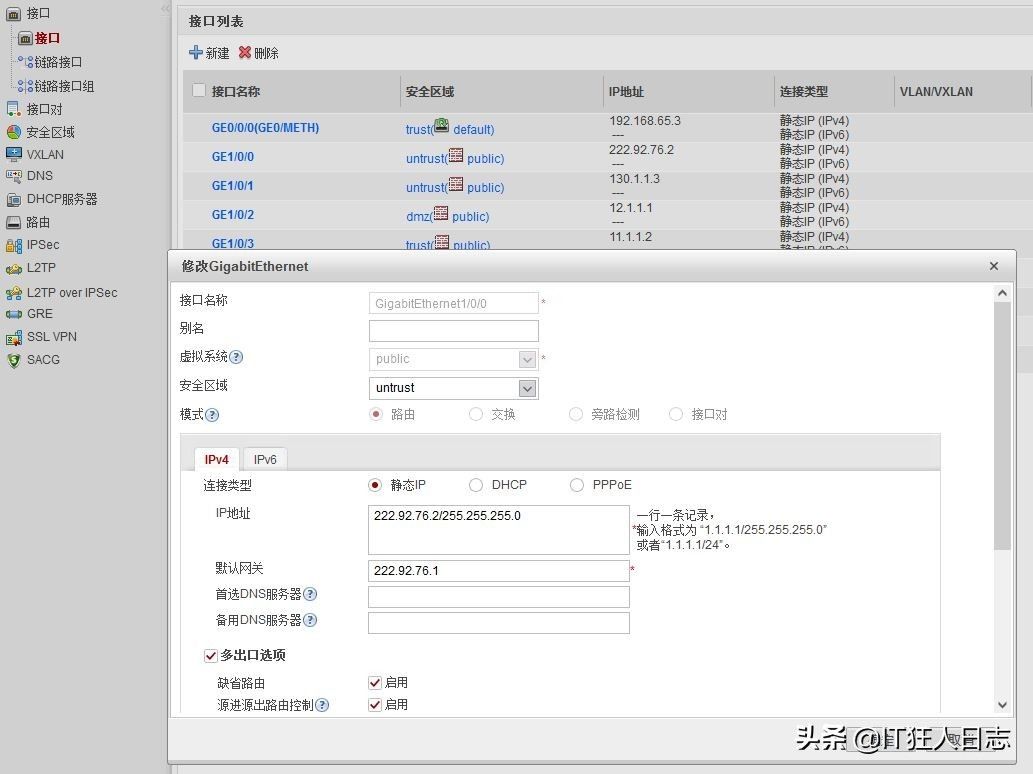1033x774 pixels.
Task: Switch to the IPv6 tab
Action: [265, 459]
